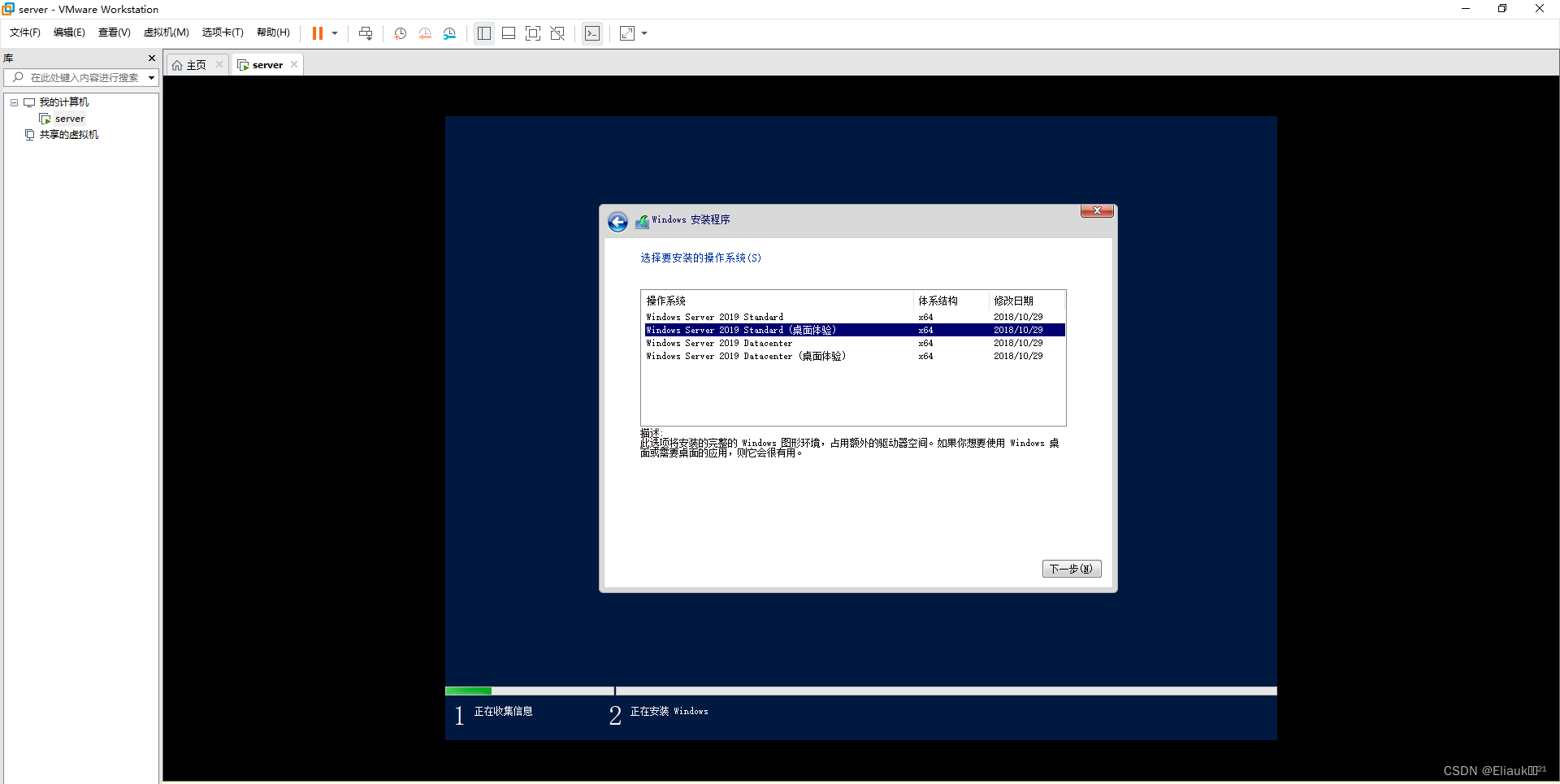Revert the VM to its previous snapshot

coord(425,33)
